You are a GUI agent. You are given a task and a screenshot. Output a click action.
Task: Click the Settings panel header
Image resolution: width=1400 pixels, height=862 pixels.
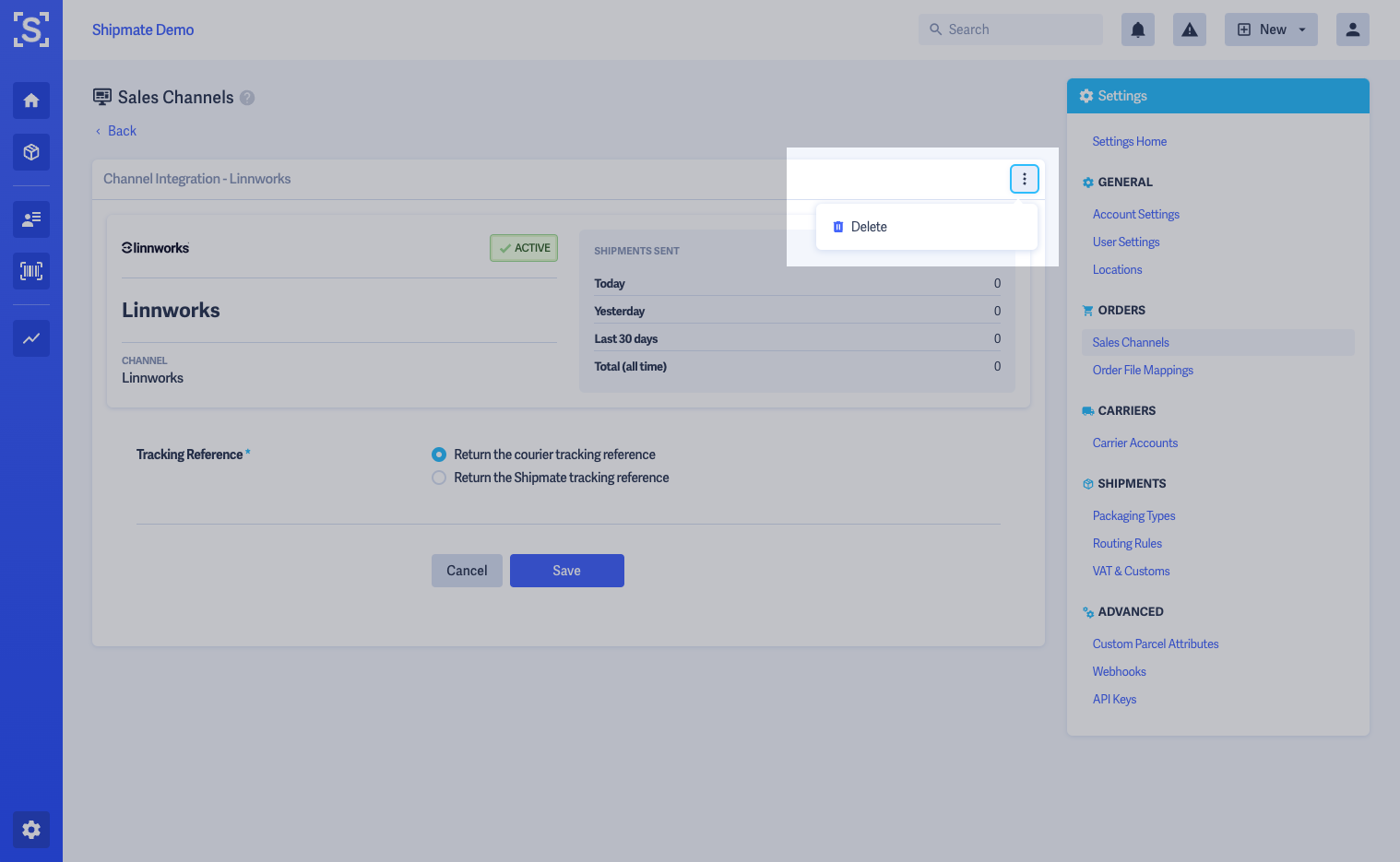[x=1218, y=96]
